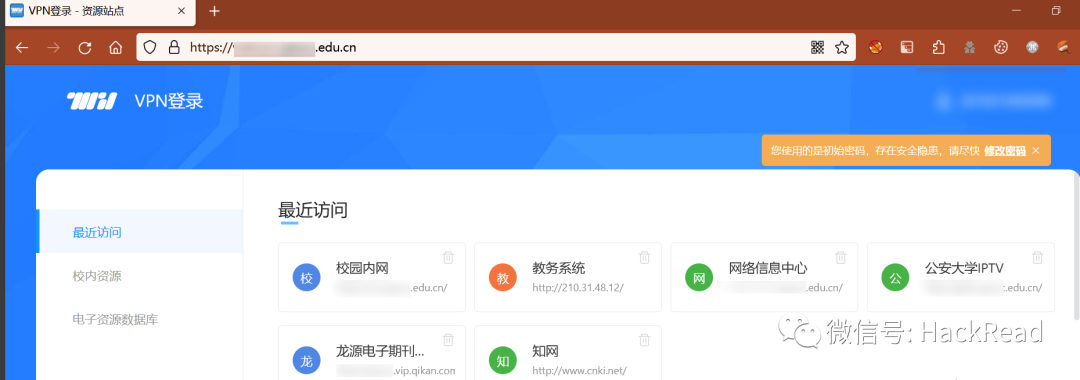Select the VPN登录 - 资源站点 tab
The height and width of the screenshot is (380, 1080).
tap(100, 12)
